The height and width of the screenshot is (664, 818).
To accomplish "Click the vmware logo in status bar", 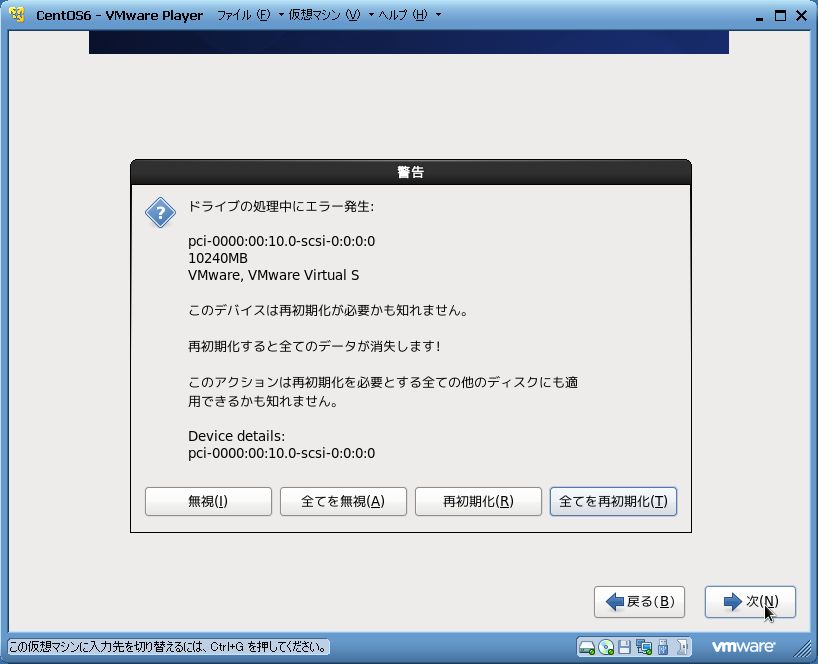I will tap(743, 647).
